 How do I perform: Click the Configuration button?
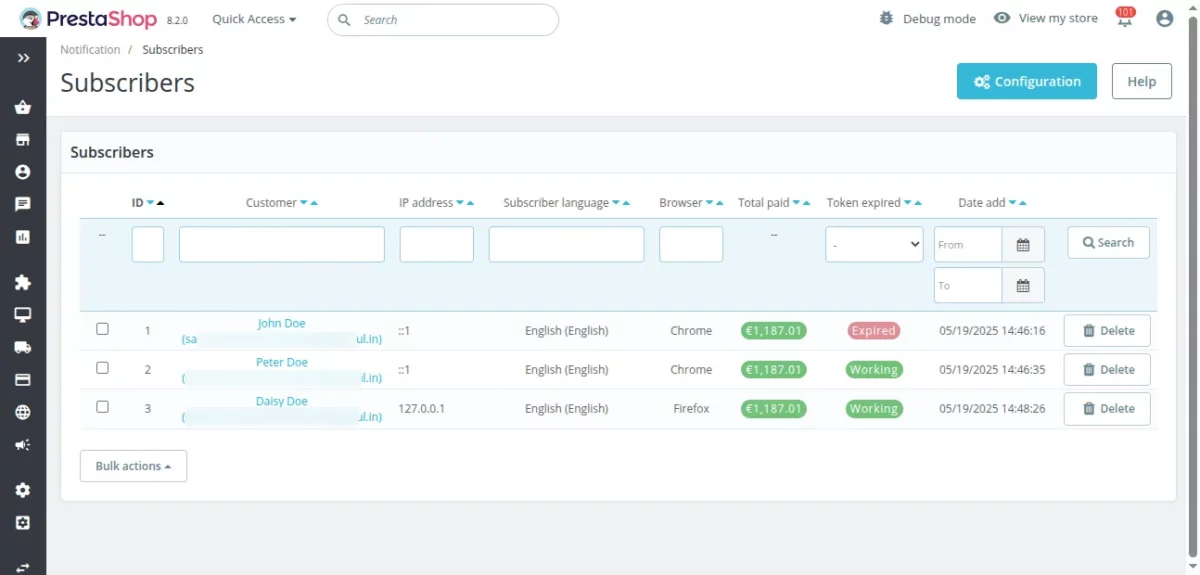coord(1027,81)
